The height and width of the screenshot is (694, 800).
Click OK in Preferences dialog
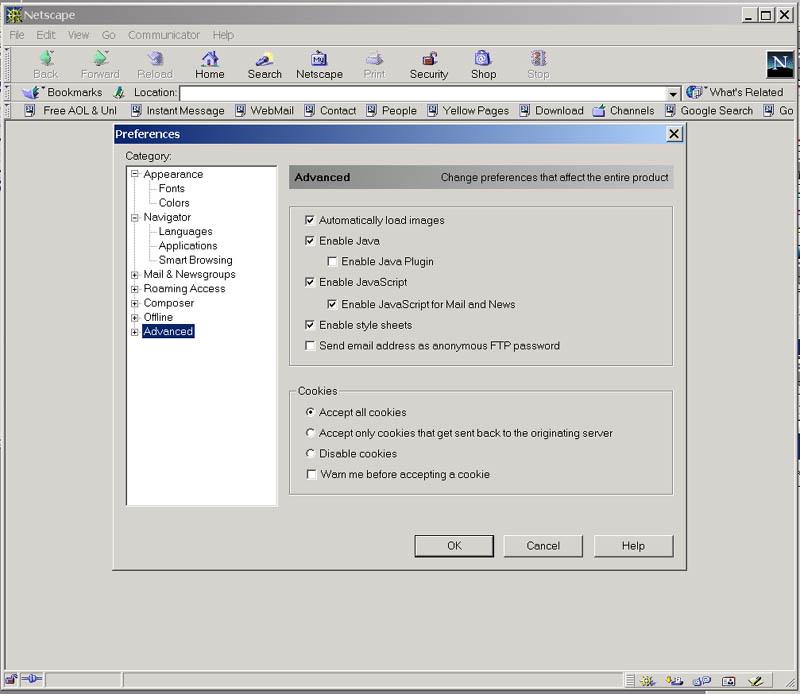(x=454, y=546)
